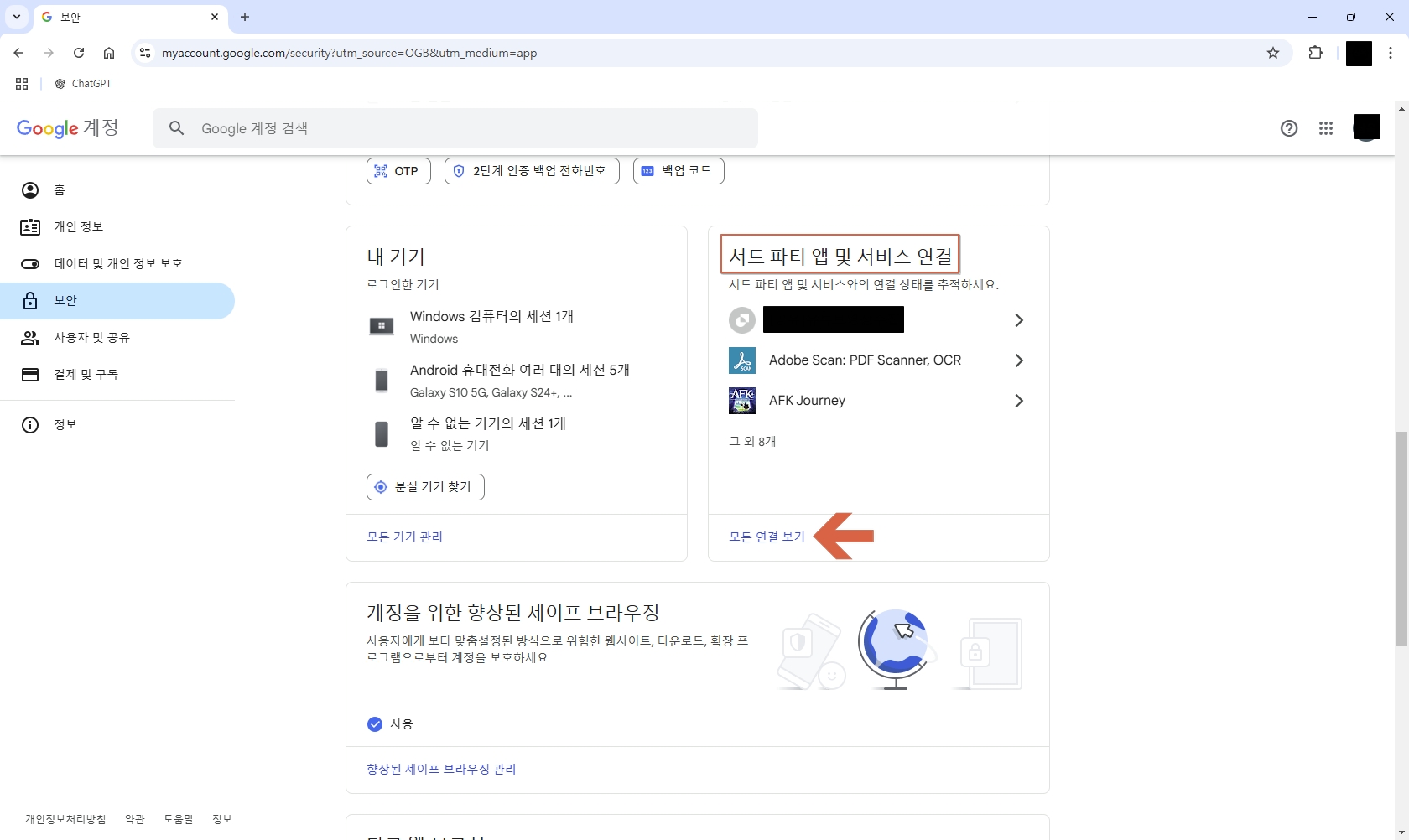
Task: Go back using the browser back arrow
Action: point(18,53)
